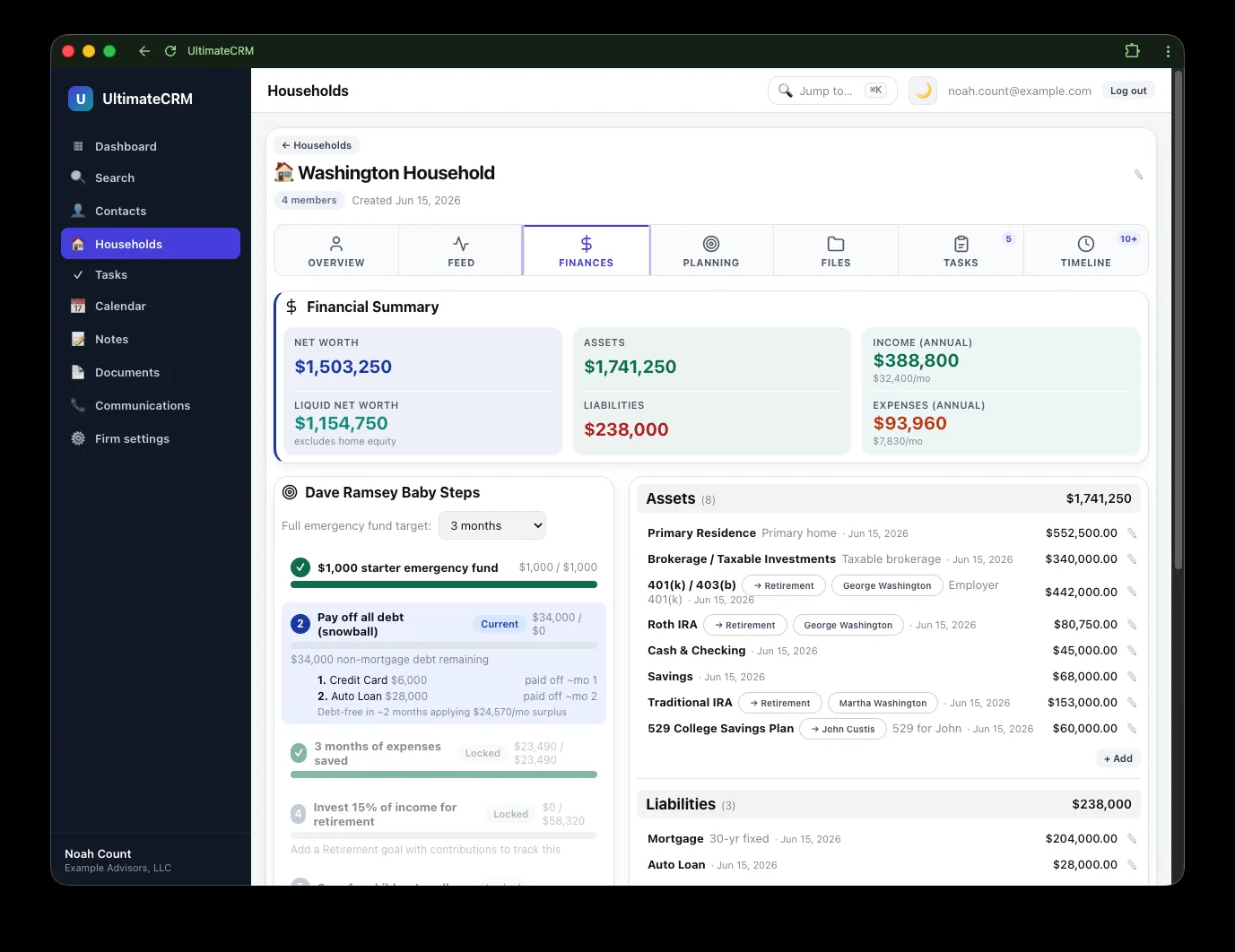Open George Washington tag on 401(k)
This screenshot has height=952, width=1235.
[x=887, y=585]
